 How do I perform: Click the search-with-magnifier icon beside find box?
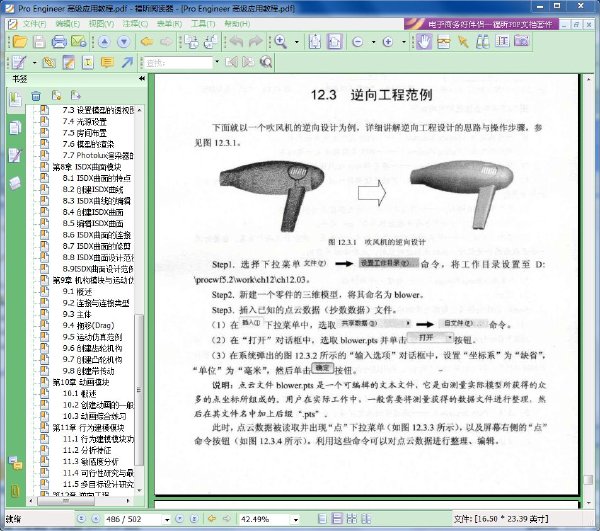tap(266, 62)
